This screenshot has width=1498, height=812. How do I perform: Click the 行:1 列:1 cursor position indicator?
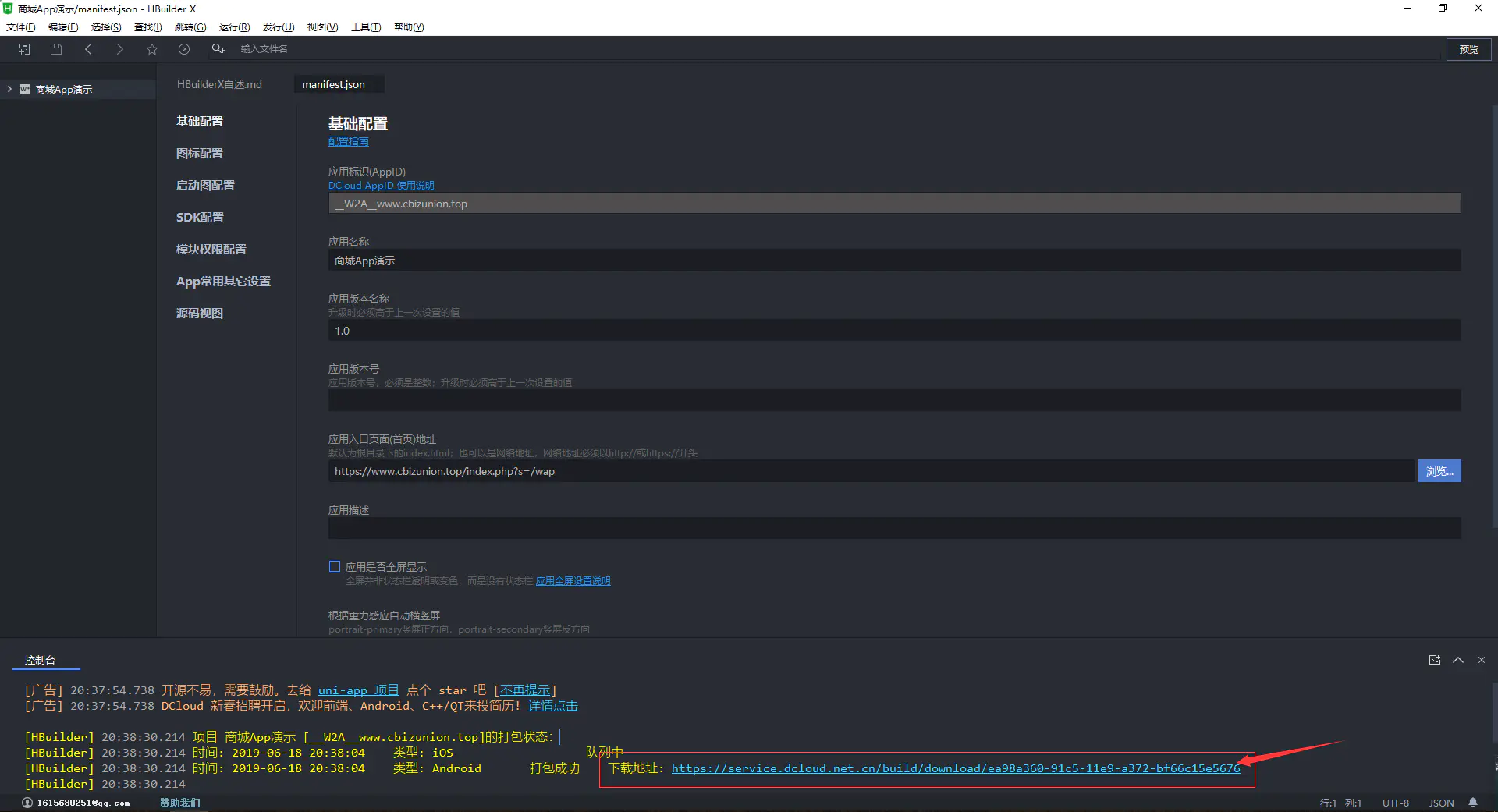[1340, 803]
